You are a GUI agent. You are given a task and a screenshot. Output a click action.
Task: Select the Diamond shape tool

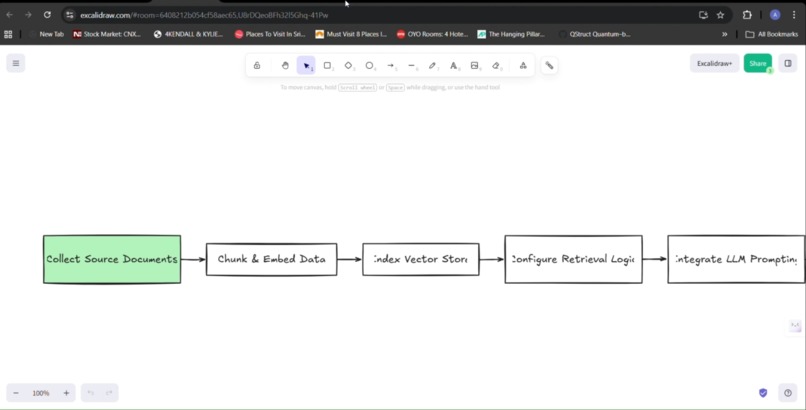(349, 65)
